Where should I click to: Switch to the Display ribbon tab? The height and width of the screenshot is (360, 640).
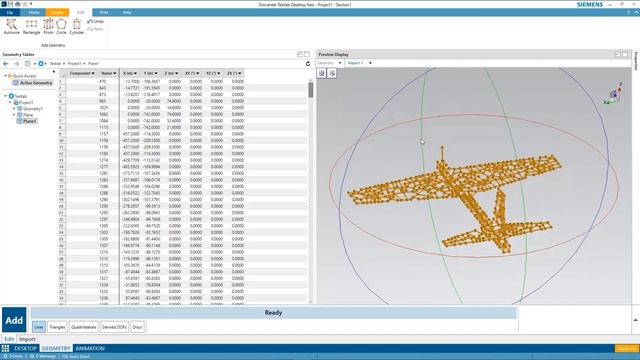coord(57,12)
